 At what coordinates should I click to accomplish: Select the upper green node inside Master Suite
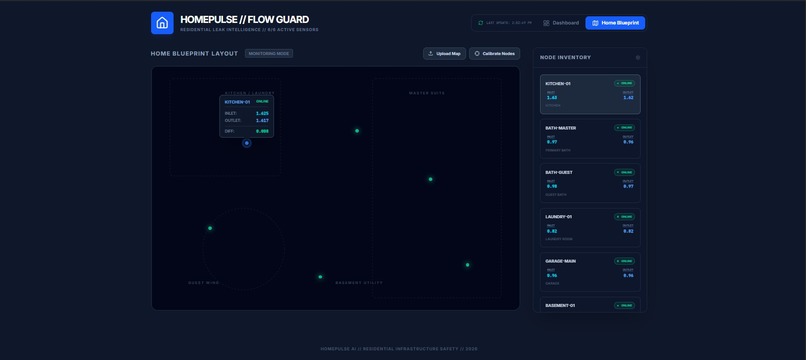point(430,179)
